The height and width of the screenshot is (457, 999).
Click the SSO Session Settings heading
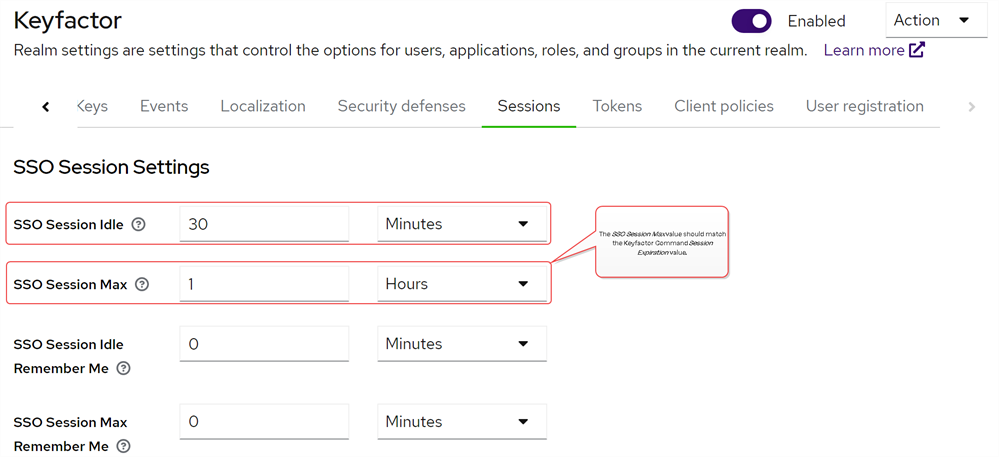point(111,167)
